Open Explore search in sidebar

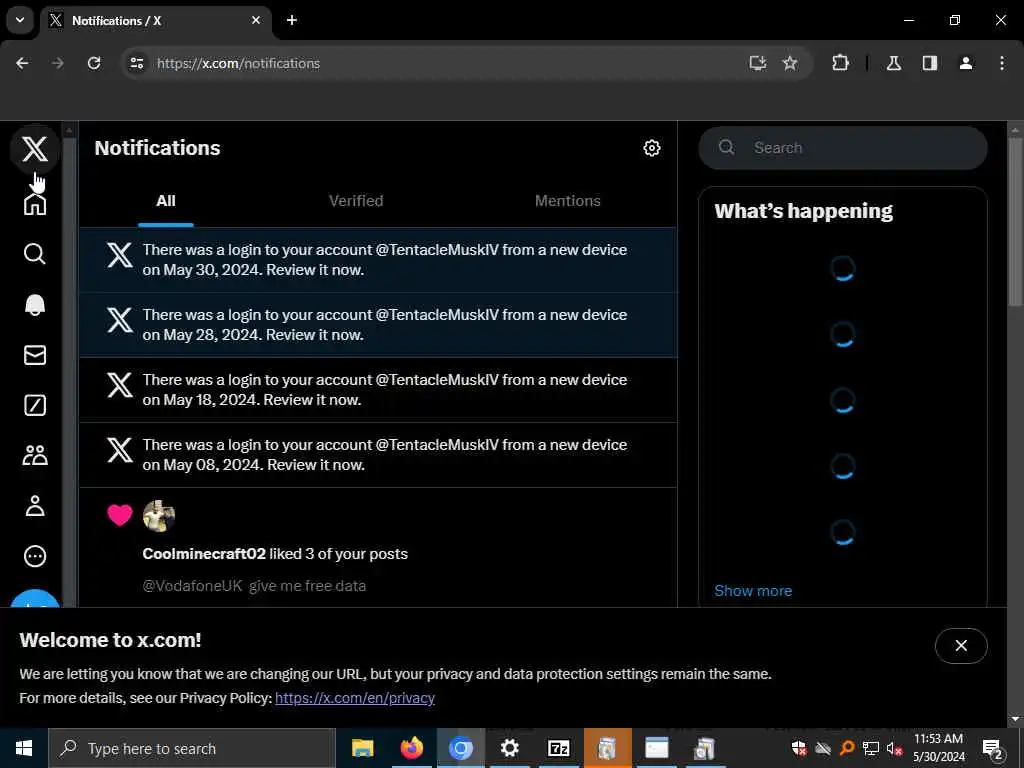click(x=35, y=253)
